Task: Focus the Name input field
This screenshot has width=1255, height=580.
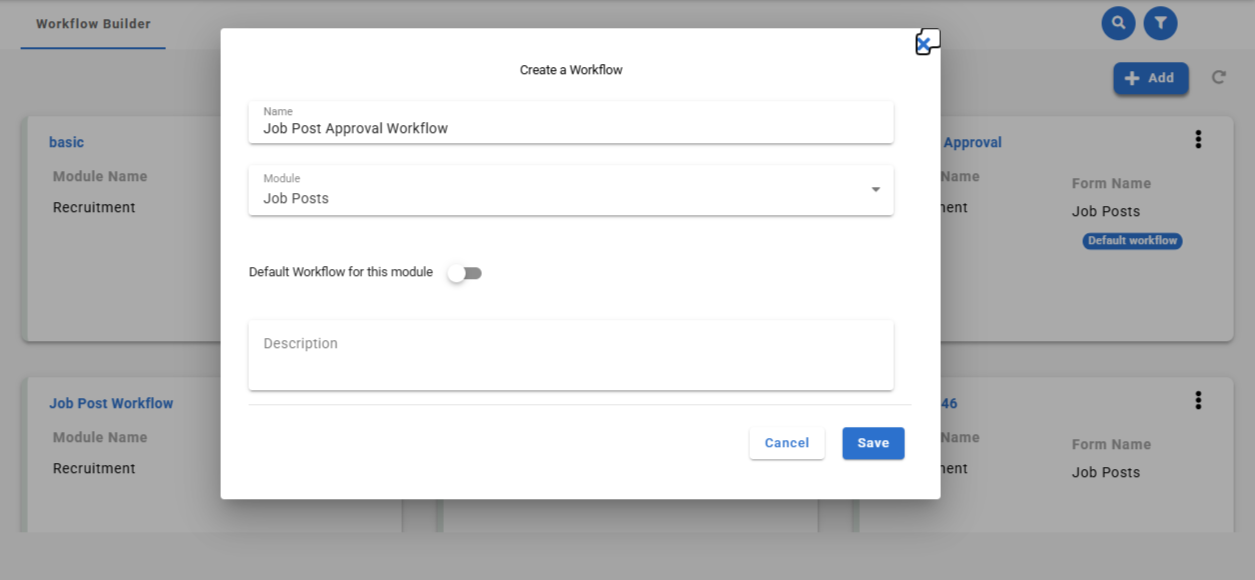Action: point(570,128)
